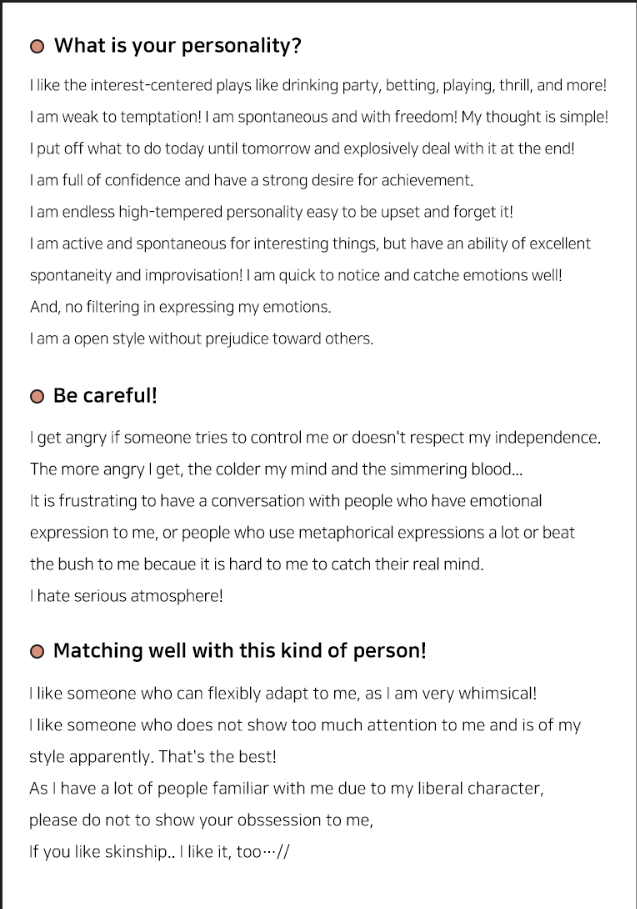637x909 pixels.
Task: Click the line 'I hate serious atmosphere!'
Action: (x=126, y=596)
